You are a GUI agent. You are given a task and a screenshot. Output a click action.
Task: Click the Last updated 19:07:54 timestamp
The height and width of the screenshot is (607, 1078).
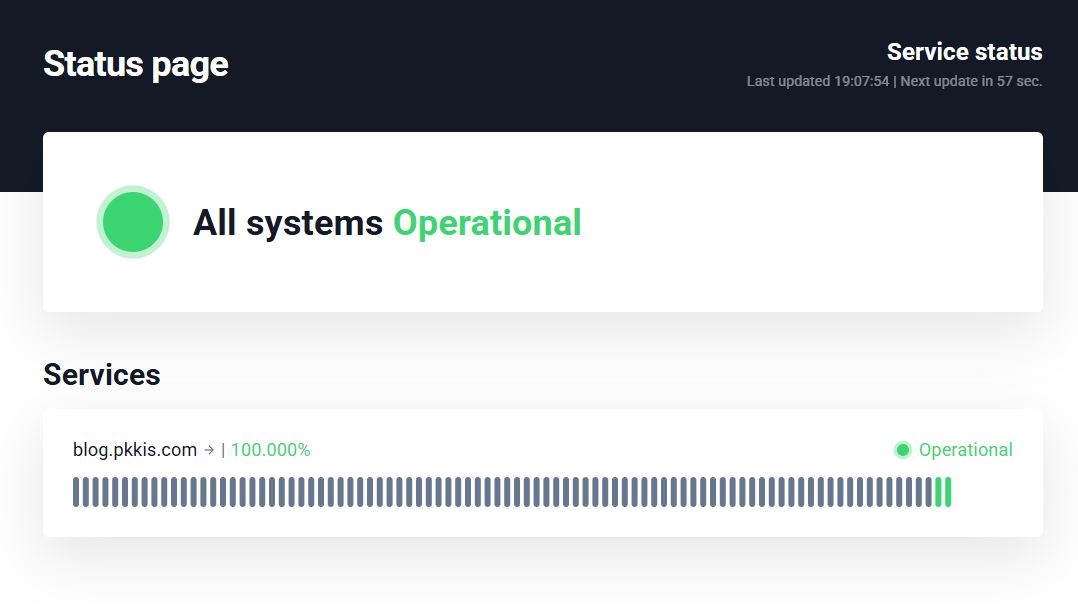[817, 81]
